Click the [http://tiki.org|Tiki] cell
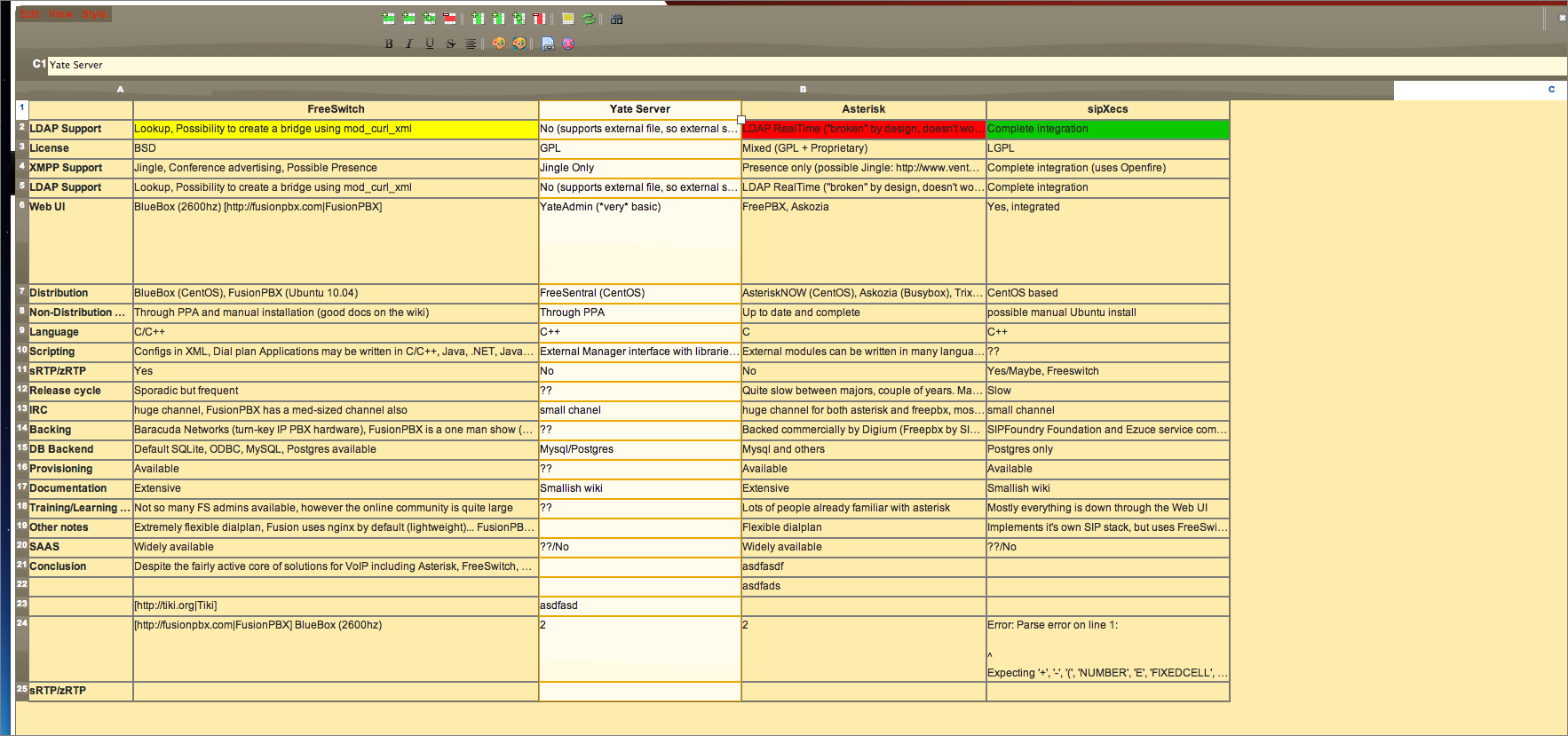This screenshot has width=1568, height=736. (336, 605)
